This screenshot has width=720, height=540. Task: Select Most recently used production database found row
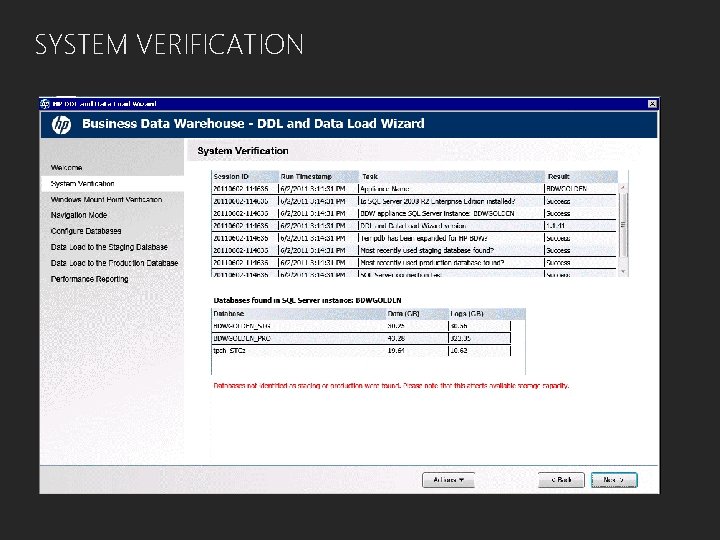(414, 263)
